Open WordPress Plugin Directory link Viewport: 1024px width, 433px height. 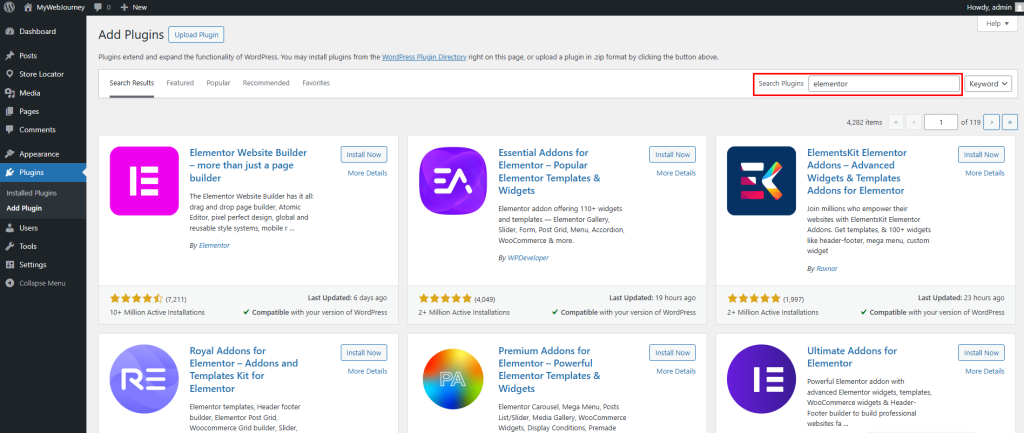(424, 57)
